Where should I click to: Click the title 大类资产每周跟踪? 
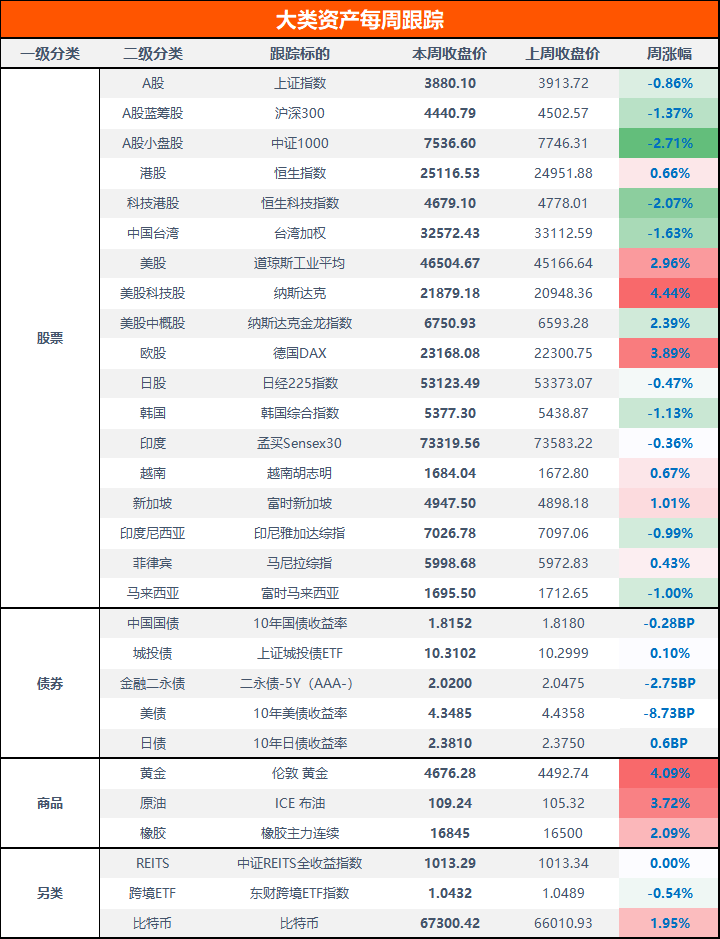(x=360, y=20)
